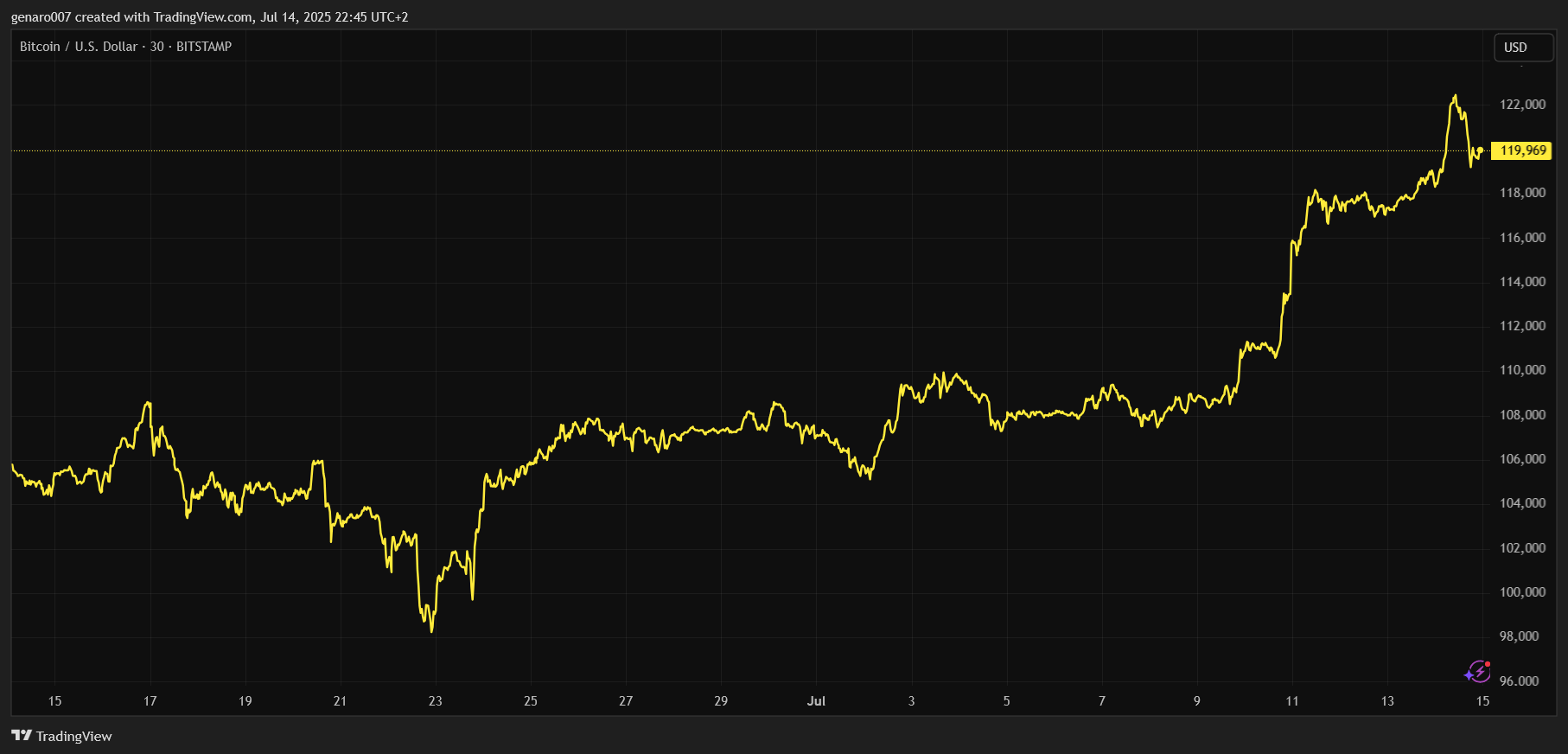This screenshot has height=754, width=1568.
Task: Click the 118,000 price axis label
Action: tap(1522, 193)
